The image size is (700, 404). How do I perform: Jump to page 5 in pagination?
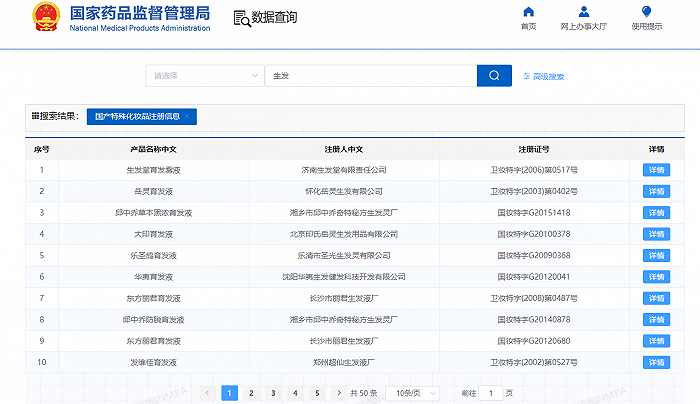pyautogui.click(x=317, y=393)
